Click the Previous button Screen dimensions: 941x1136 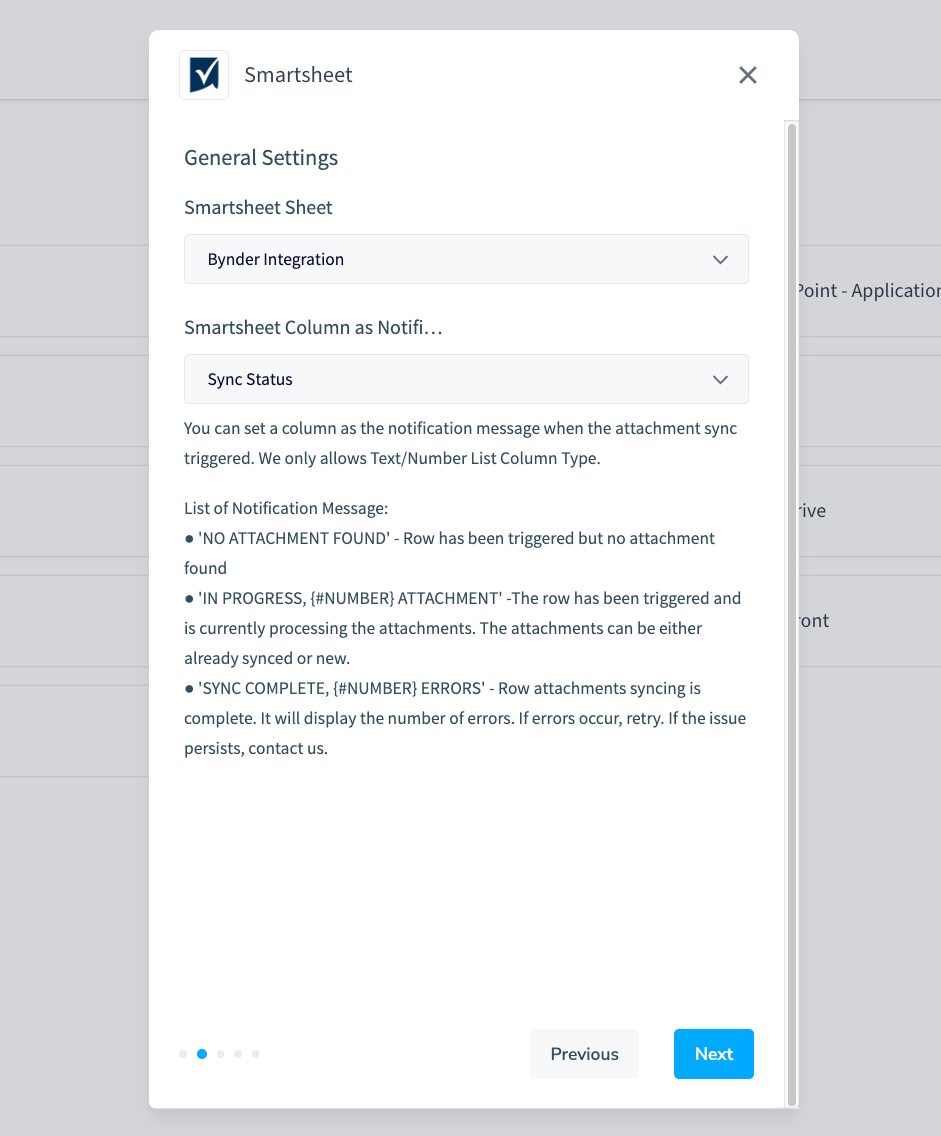pyautogui.click(x=584, y=1054)
